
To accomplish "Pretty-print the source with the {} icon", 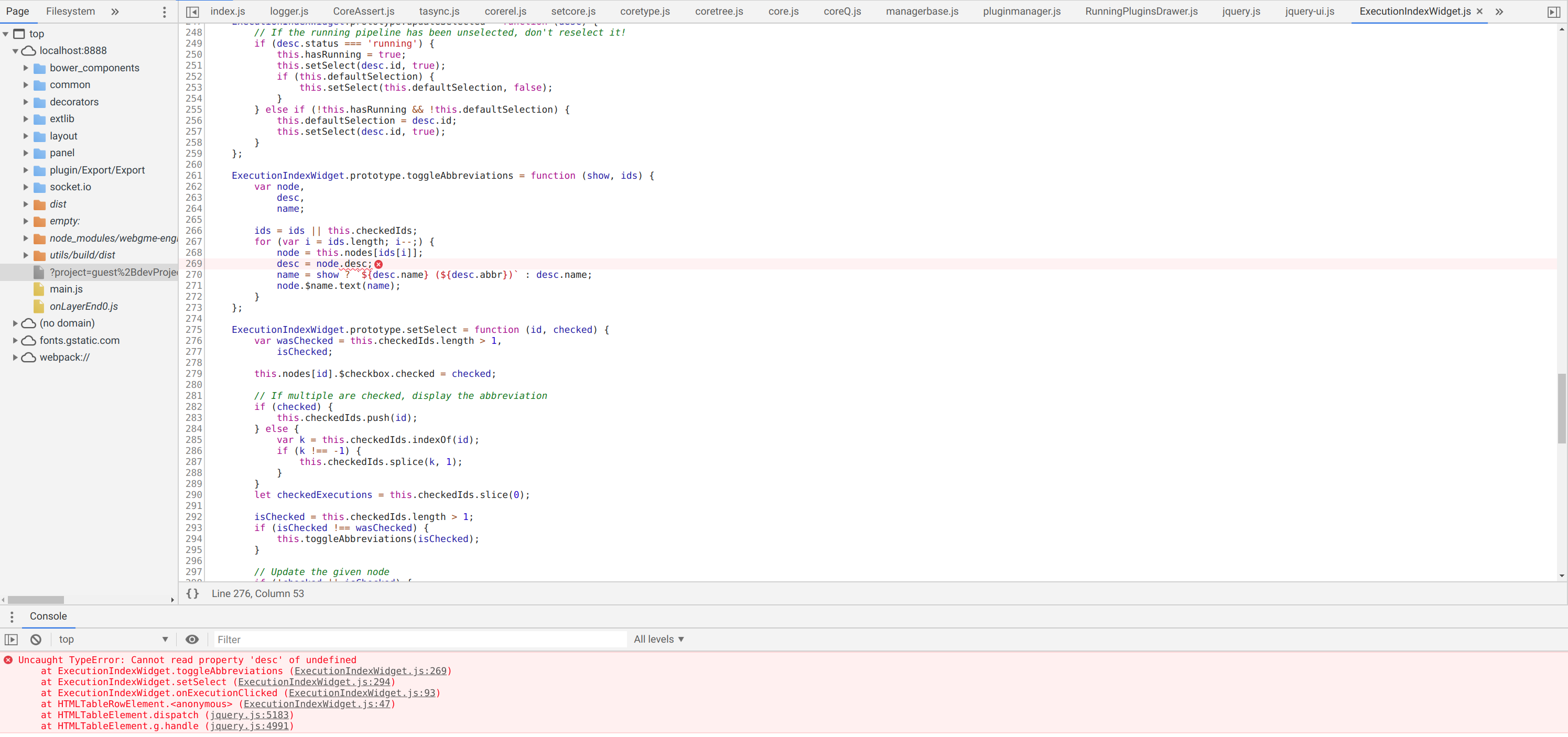I will (x=192, y=593).
